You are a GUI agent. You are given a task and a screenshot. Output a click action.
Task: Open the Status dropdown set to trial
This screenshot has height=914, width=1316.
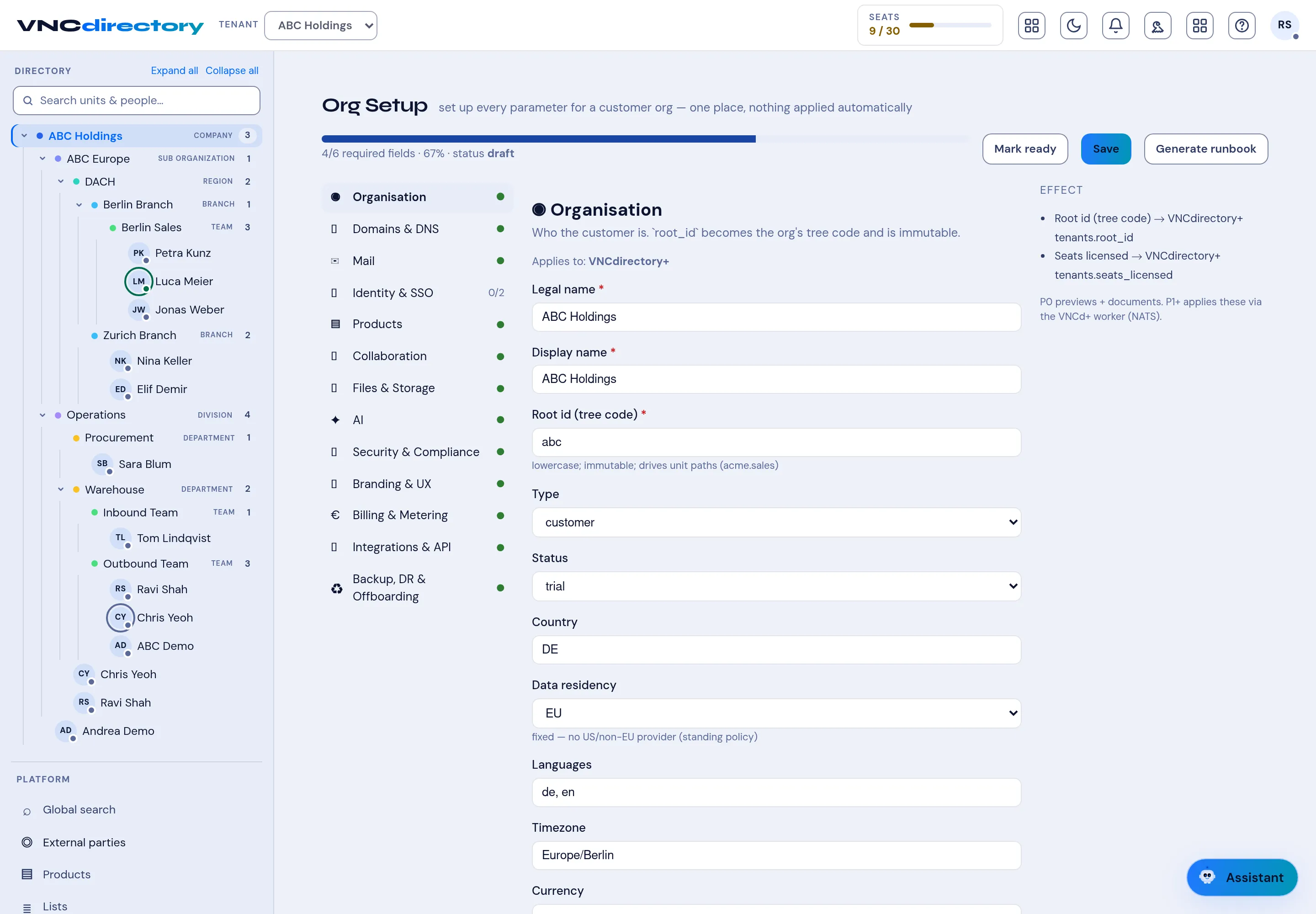coord(776,586)
